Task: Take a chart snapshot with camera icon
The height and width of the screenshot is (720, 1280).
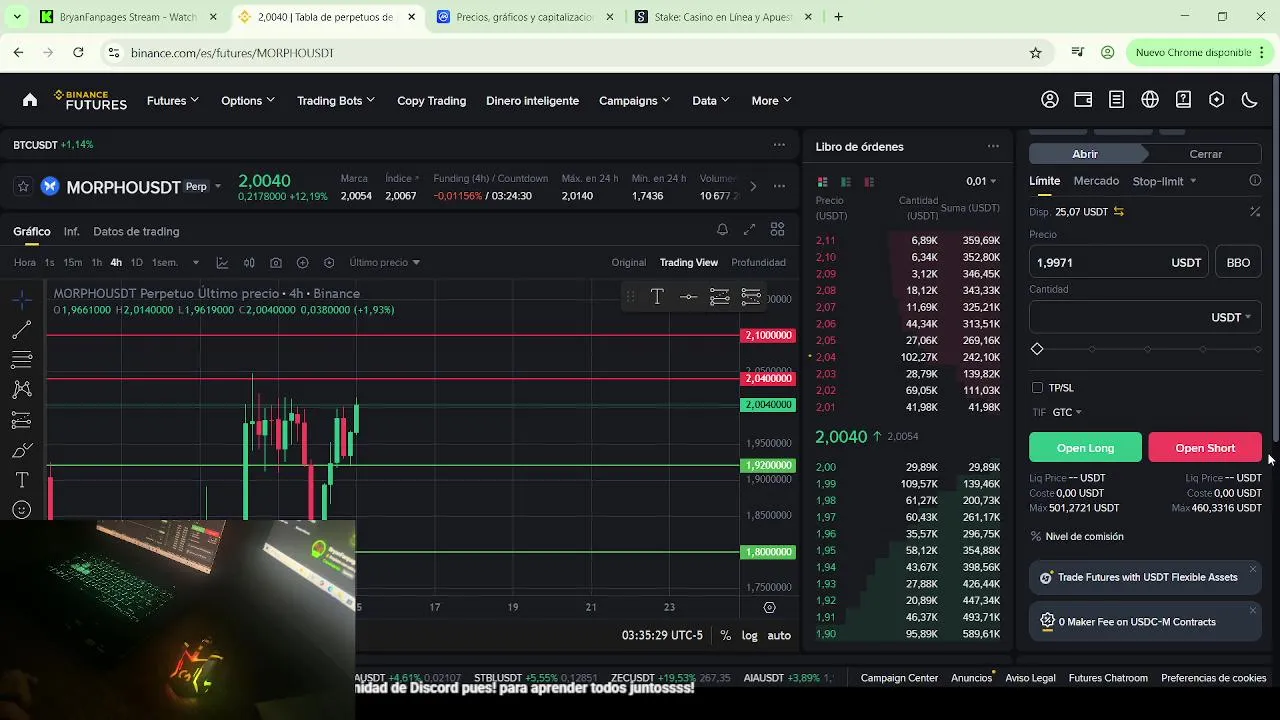Action: [x=276, y=262]
